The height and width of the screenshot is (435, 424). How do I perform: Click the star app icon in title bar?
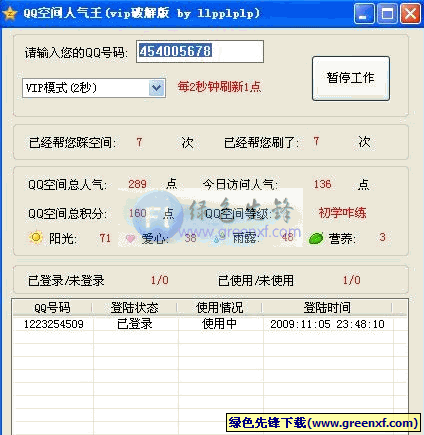[x=10, y=14]
